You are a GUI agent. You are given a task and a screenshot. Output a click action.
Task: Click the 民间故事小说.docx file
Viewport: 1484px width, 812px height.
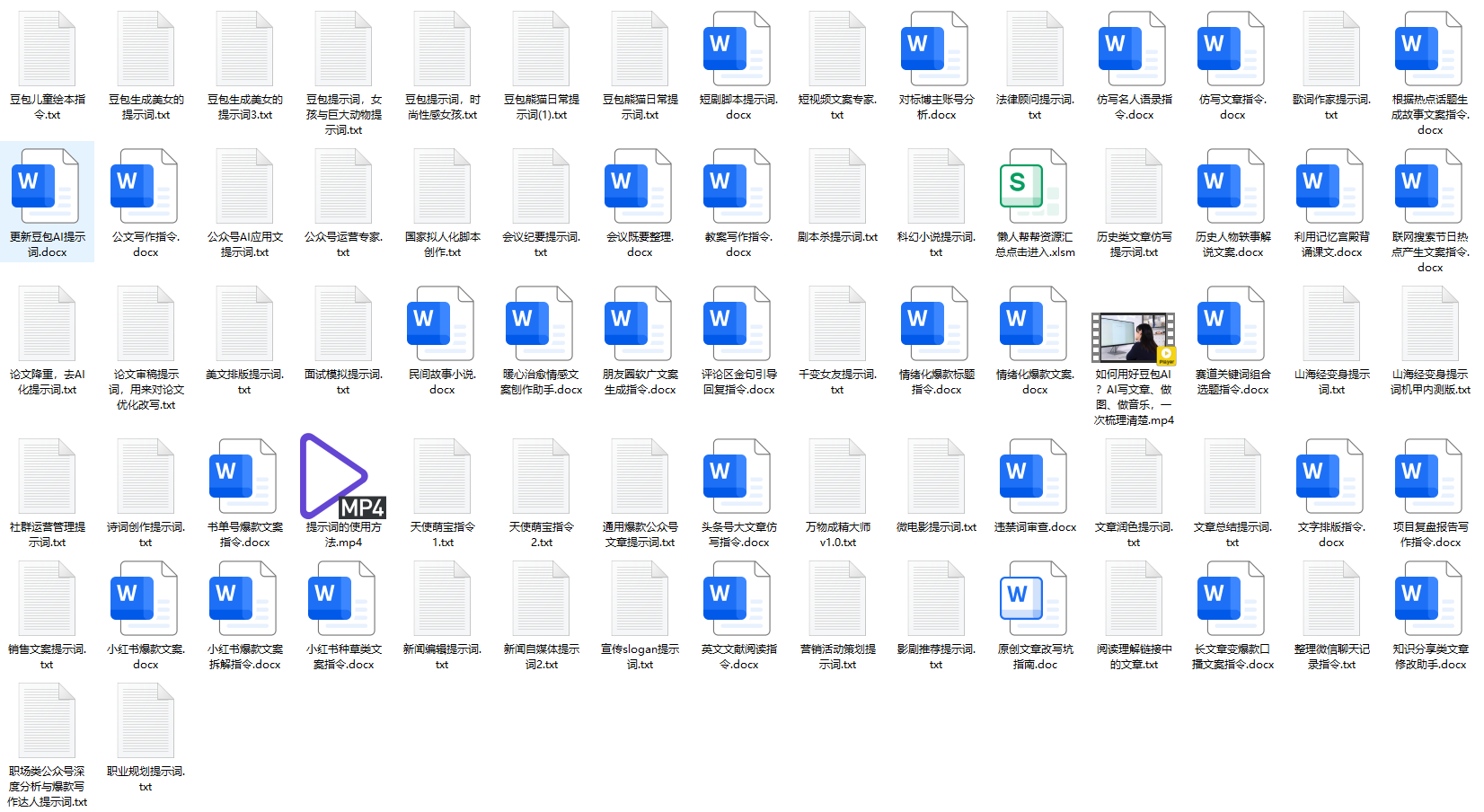tap(441, 324)
